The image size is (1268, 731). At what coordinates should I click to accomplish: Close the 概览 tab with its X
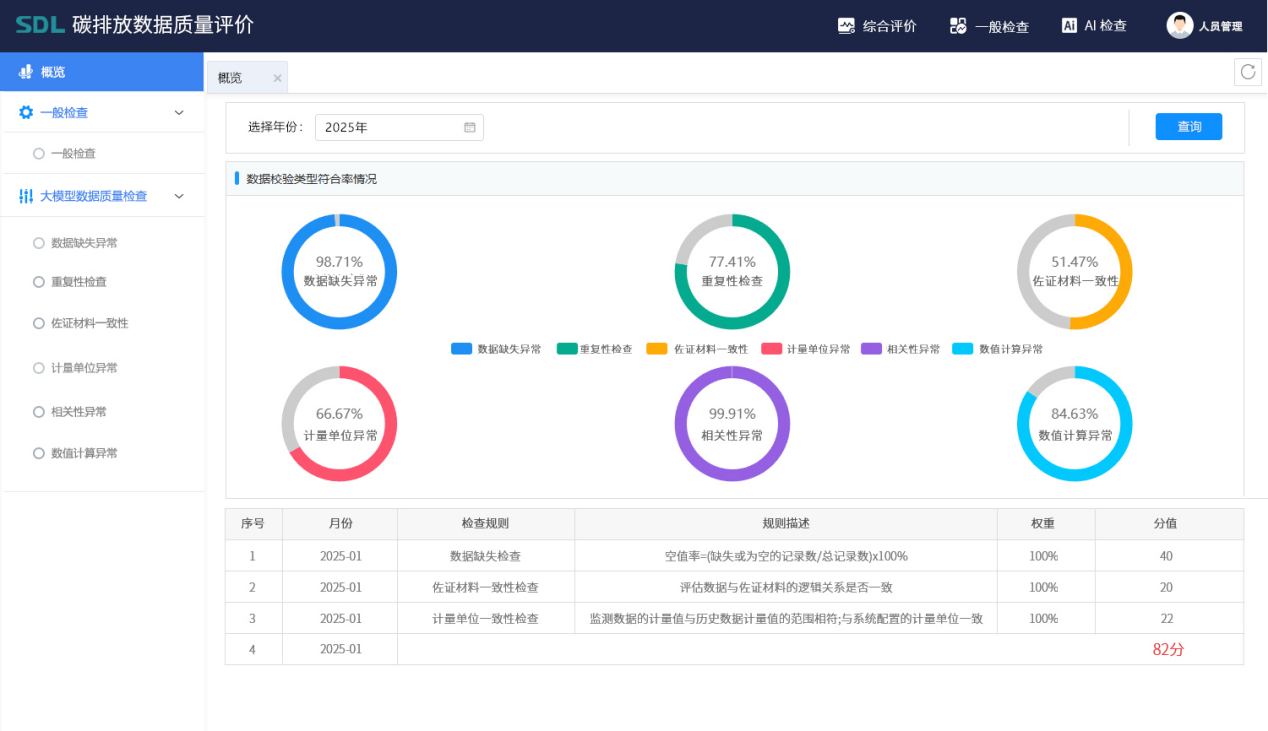point(276,77)
